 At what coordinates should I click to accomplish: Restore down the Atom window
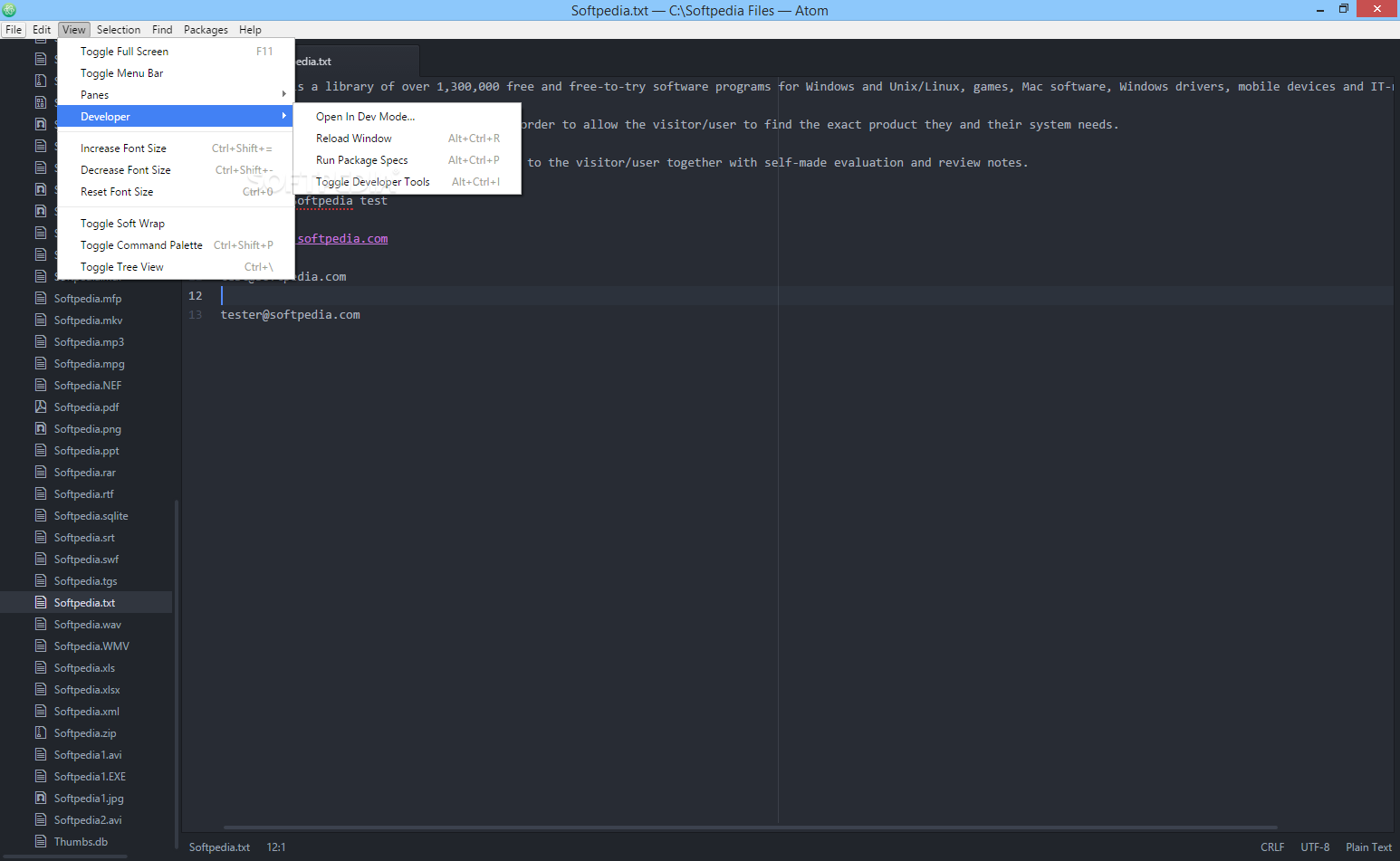(x=1344, y=10)
